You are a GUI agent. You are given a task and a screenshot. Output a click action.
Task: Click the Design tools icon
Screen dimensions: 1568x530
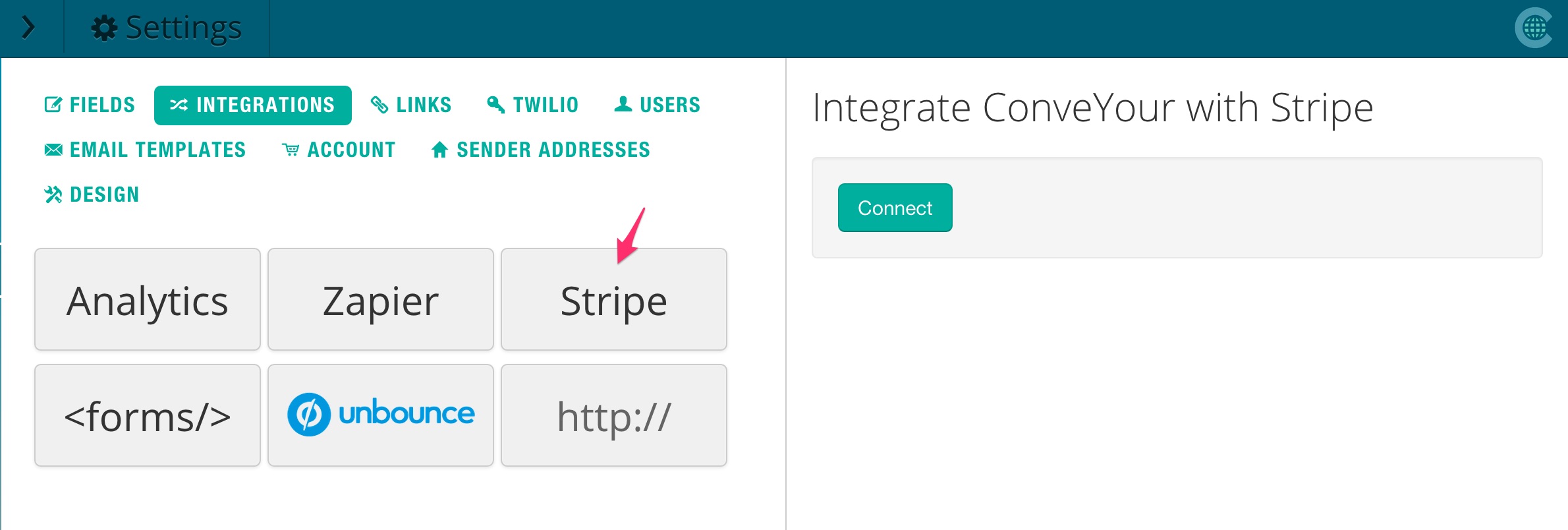pos(53,194)
